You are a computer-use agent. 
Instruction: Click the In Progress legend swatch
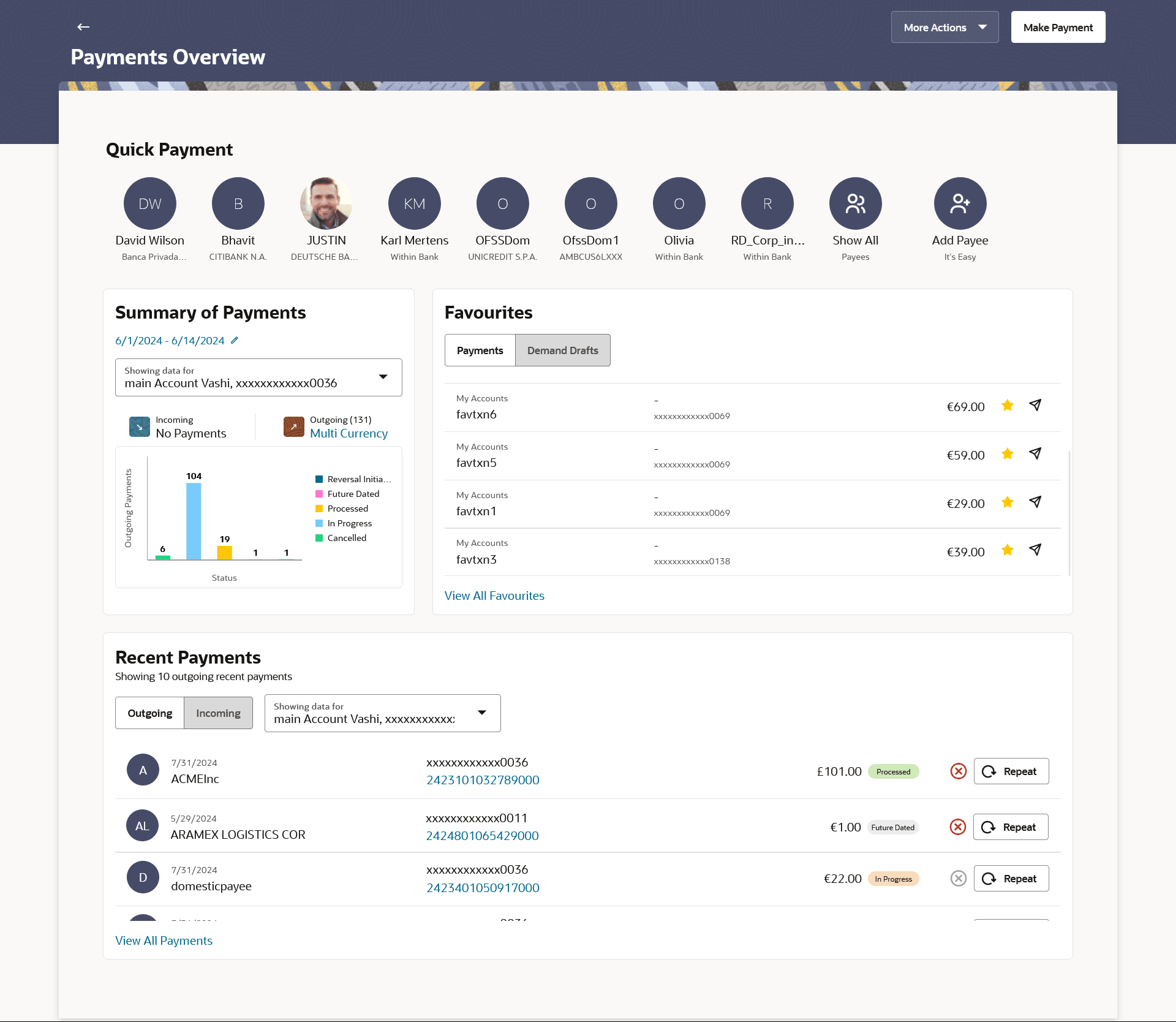coord(319,523)
